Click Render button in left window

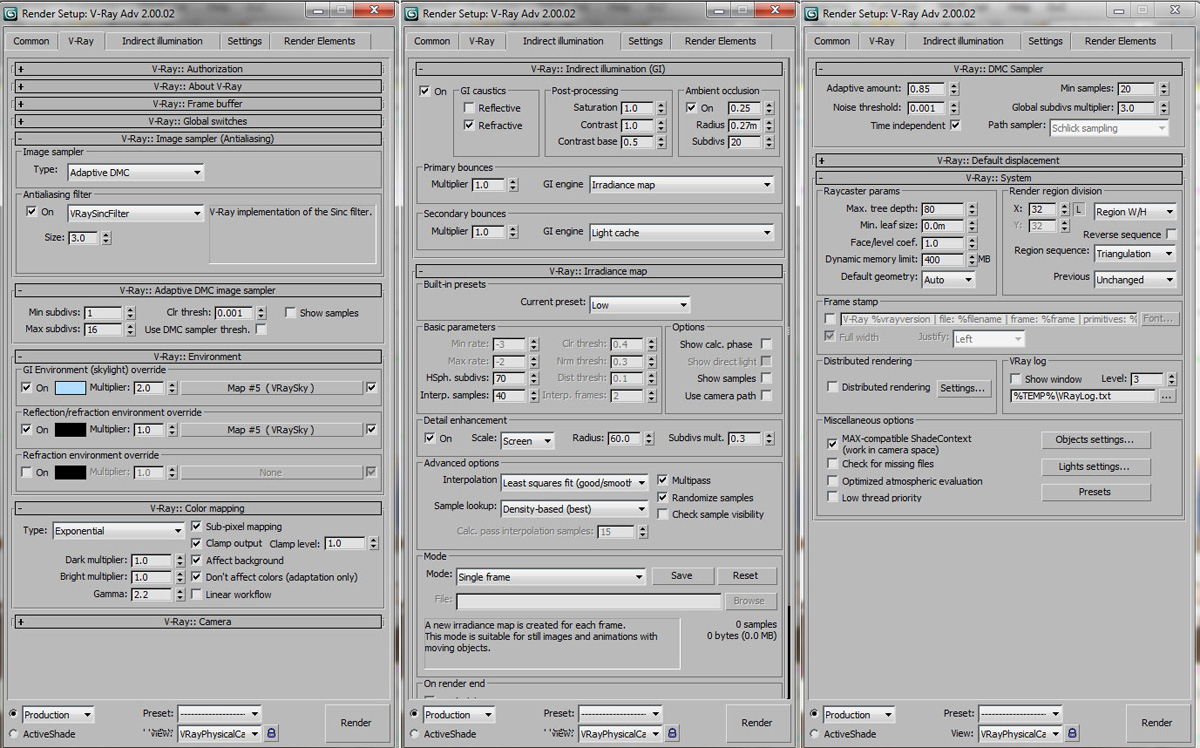pyautogui.click(x=356, y=723)
